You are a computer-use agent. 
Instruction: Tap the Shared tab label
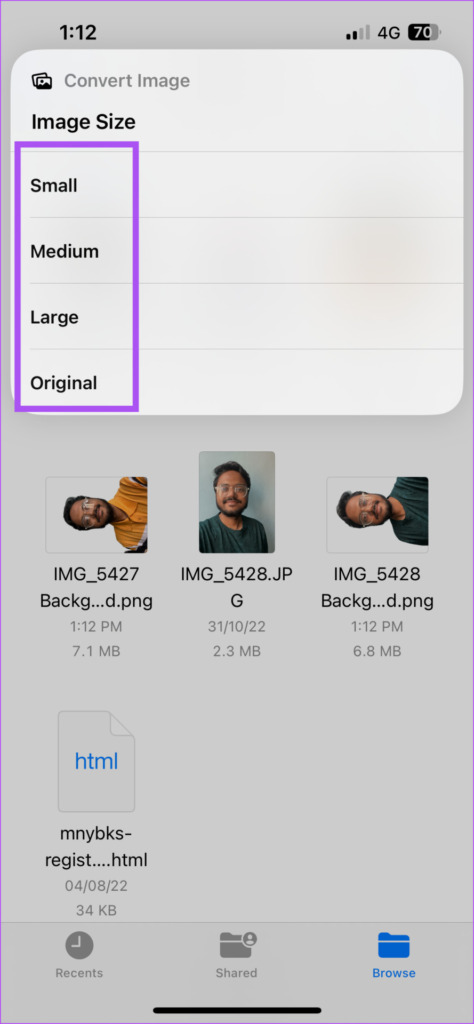(x=237, y=973)
